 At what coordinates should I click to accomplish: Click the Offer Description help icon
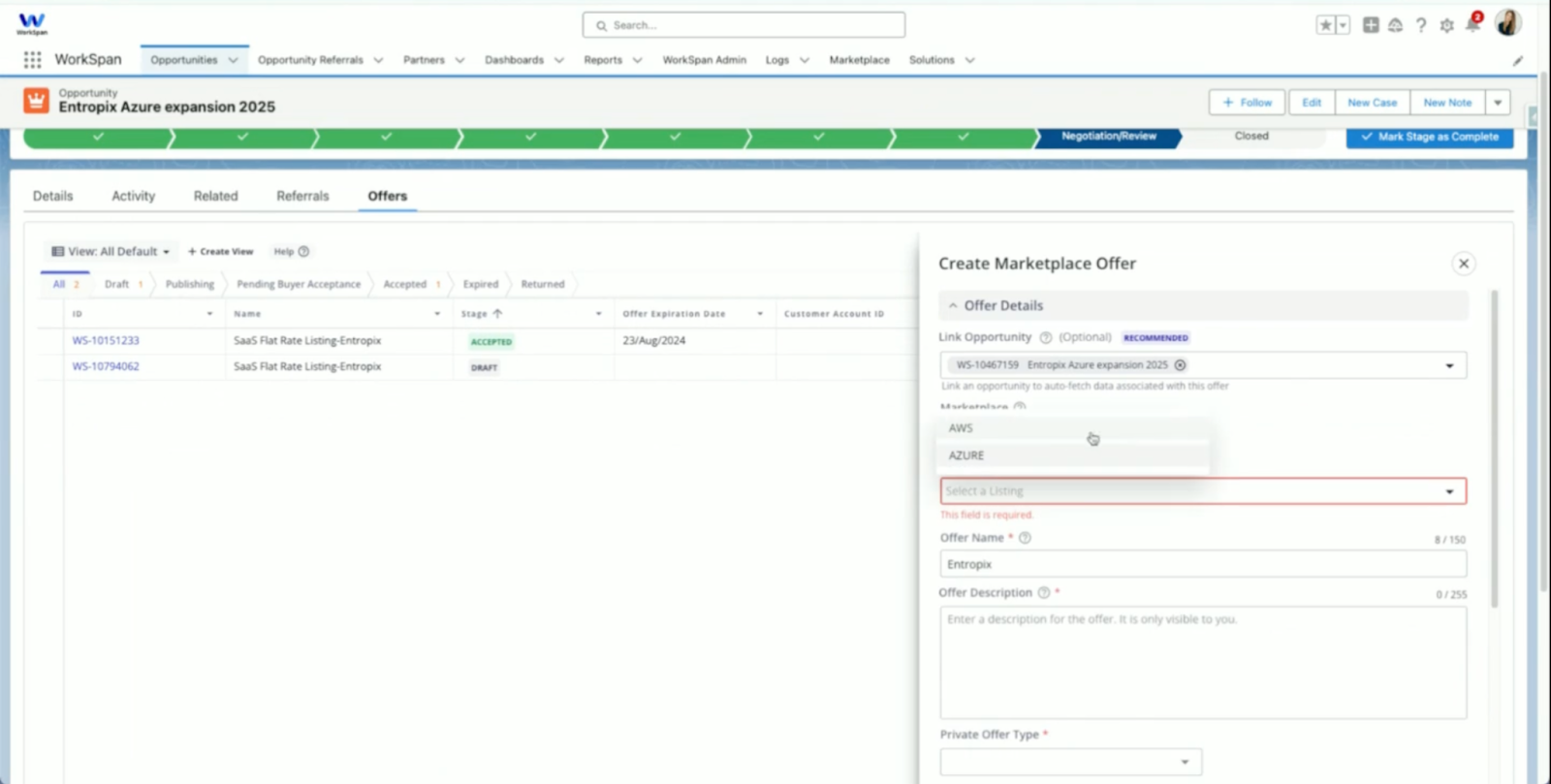click(x=1044, y=593)
